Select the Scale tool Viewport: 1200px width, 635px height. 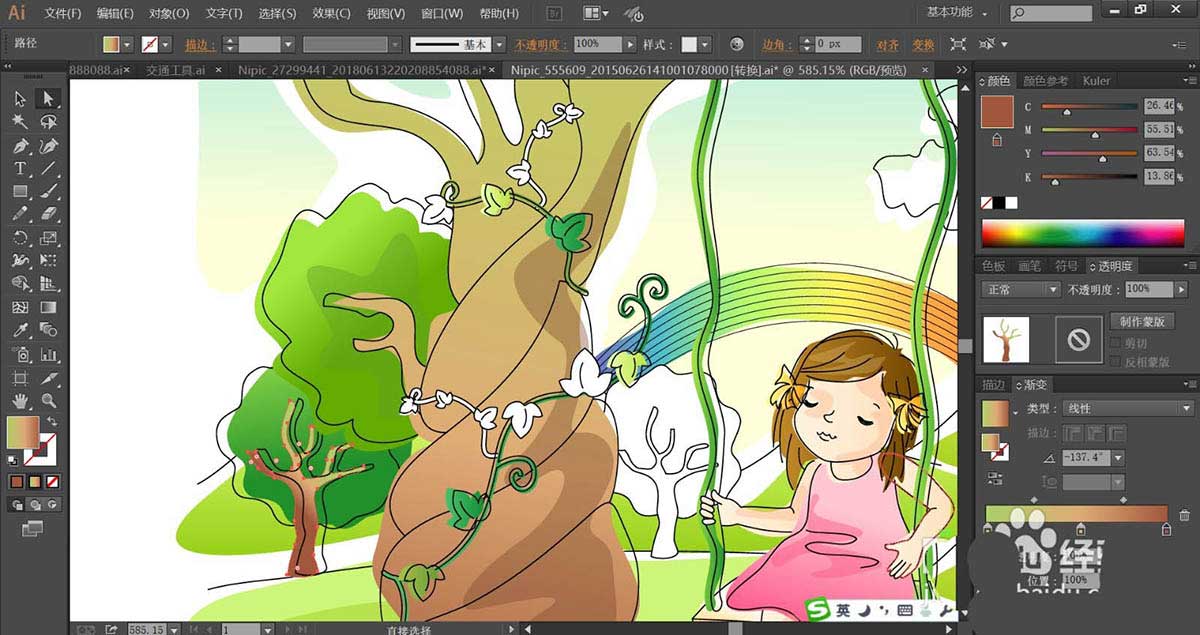pos(48,238)
